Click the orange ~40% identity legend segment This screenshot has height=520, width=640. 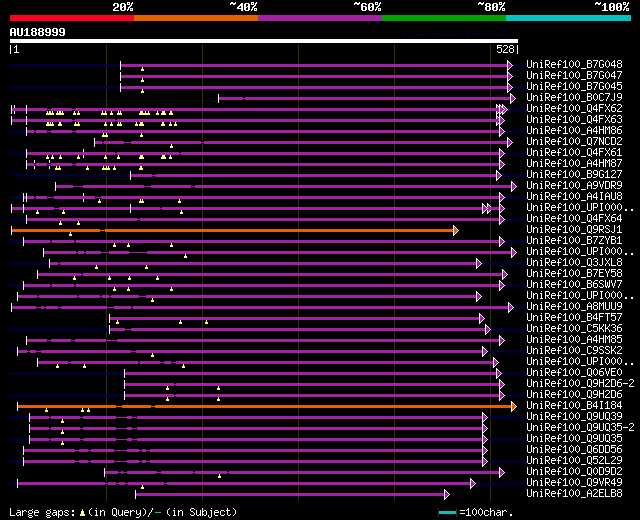196,18
